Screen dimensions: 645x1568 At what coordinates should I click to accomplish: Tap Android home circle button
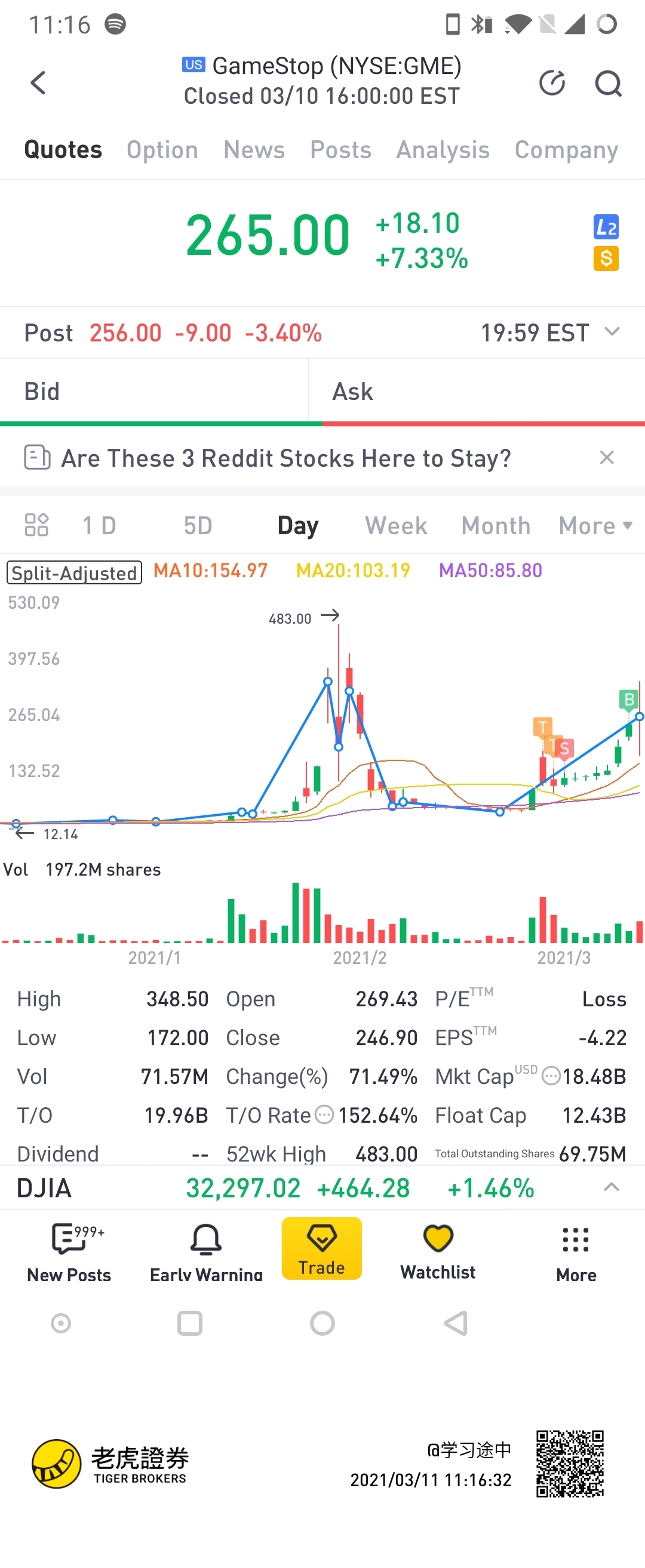(x=322, y=1323)
